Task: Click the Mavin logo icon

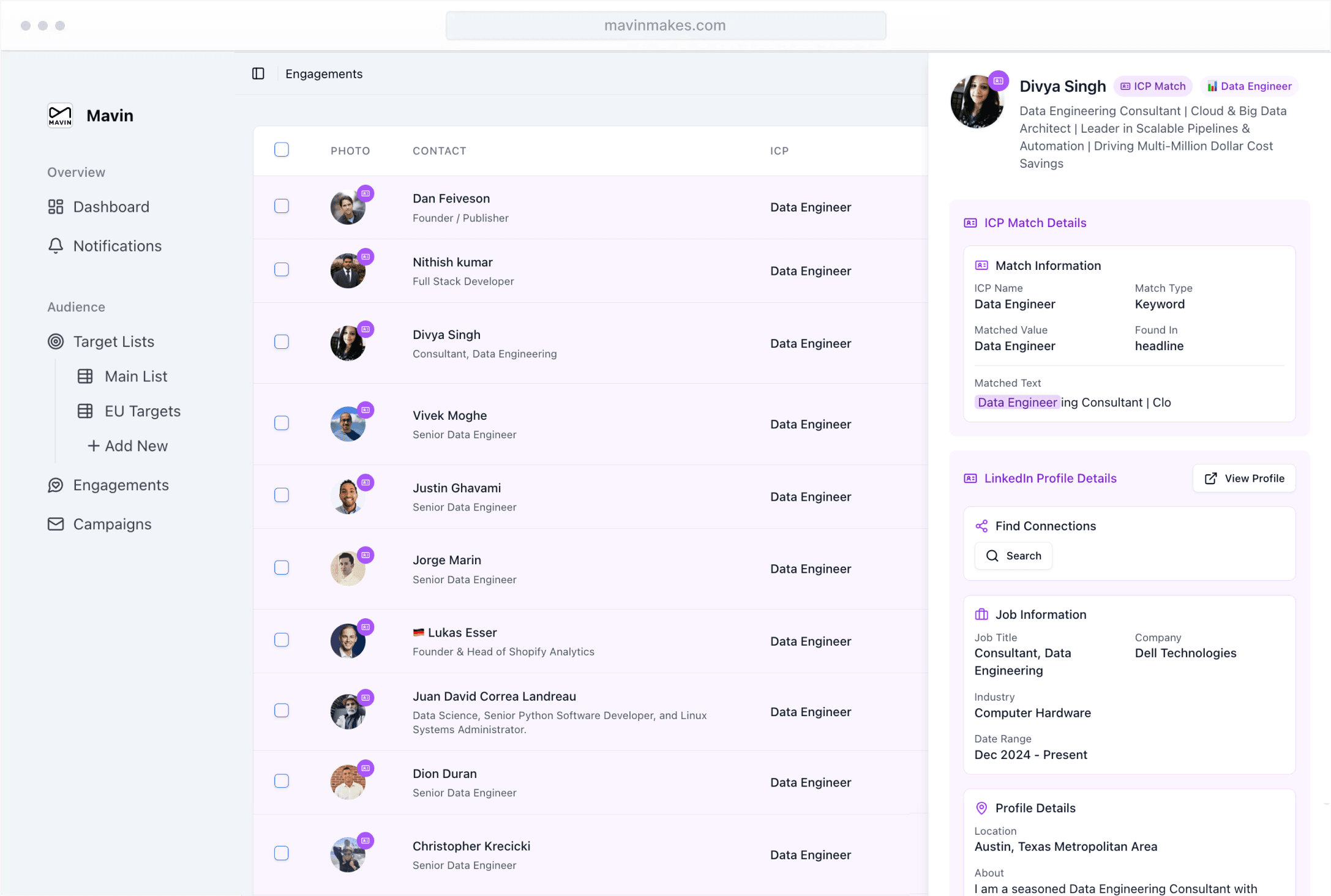Action: (60, 115)
